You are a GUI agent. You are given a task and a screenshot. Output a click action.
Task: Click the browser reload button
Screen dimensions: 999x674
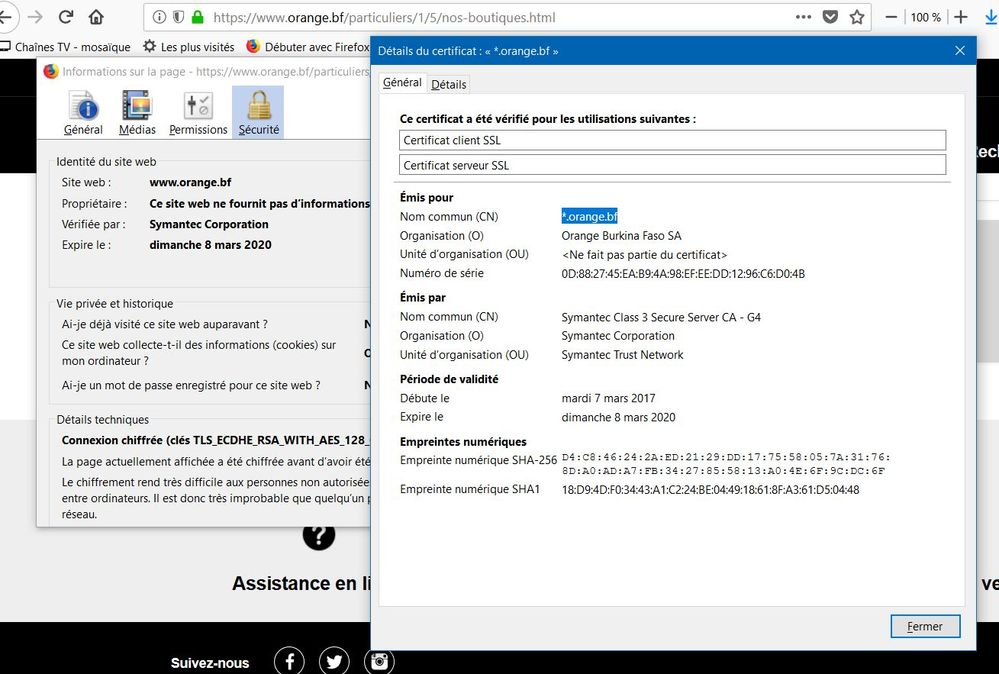pos(66,17)
